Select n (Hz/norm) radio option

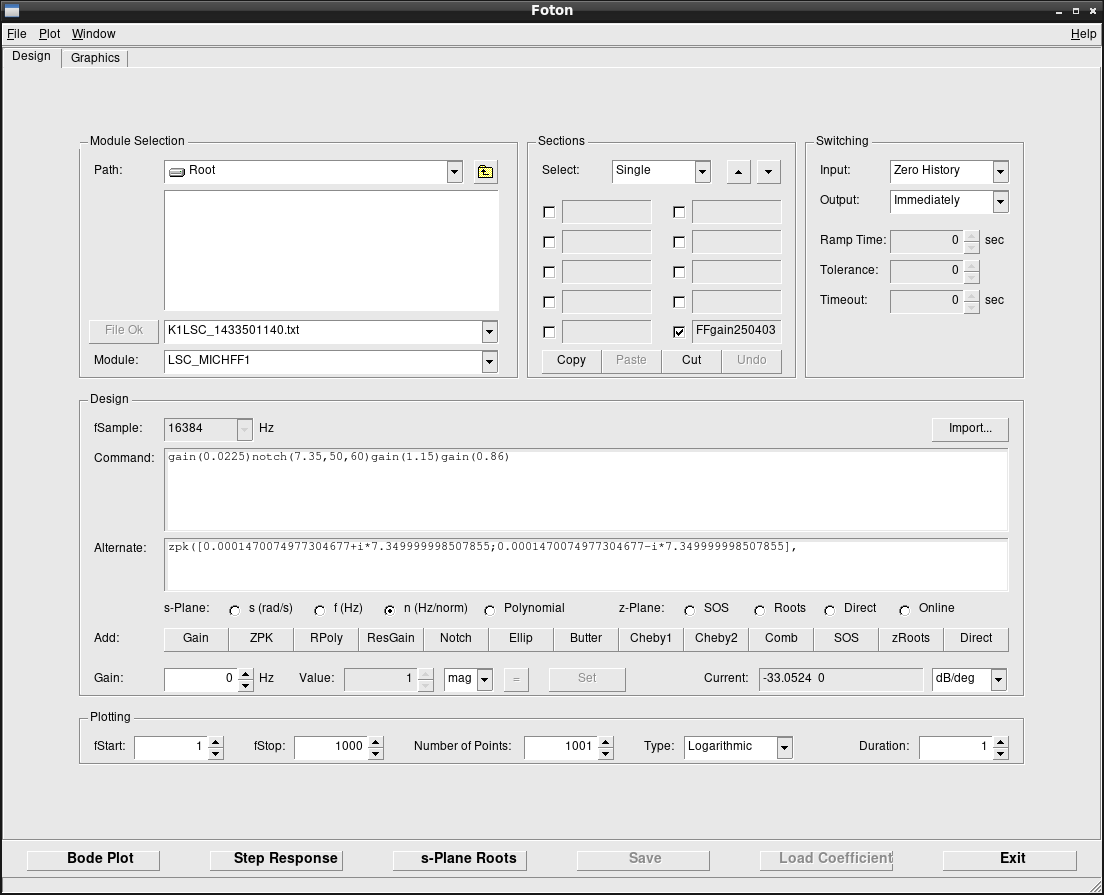coord(389,611)
